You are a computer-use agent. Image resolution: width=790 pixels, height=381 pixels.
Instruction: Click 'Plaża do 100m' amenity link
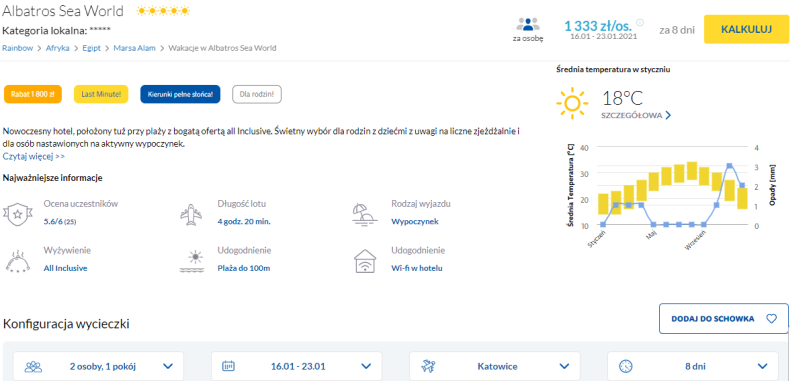244,268
